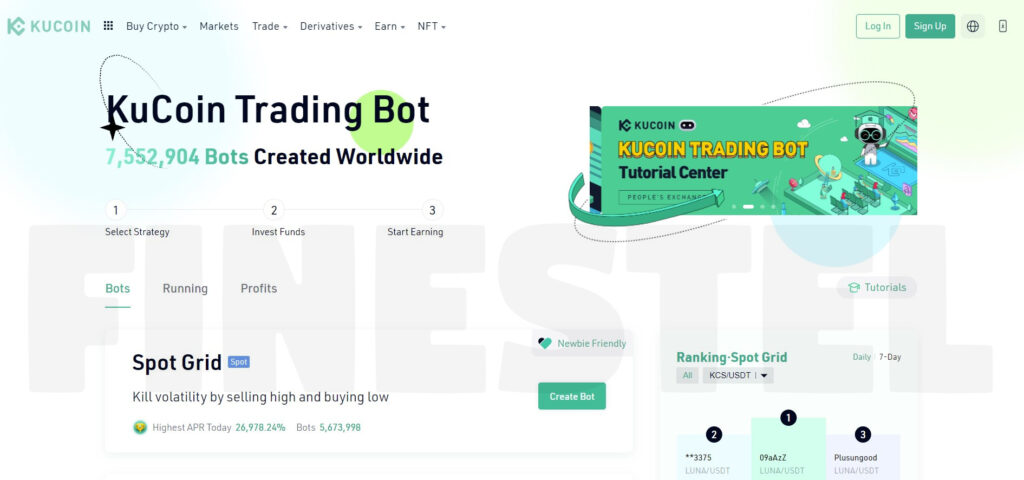The width and height of the screenshot is (1024, 480).
Task: Click ranked user **3375
Action: [x=698, y=458]
